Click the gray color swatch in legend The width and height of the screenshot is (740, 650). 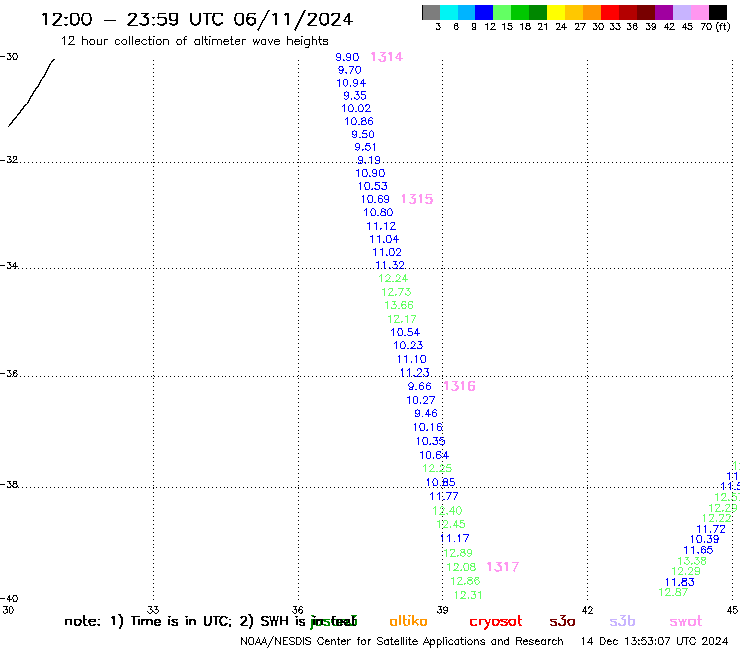431,12
